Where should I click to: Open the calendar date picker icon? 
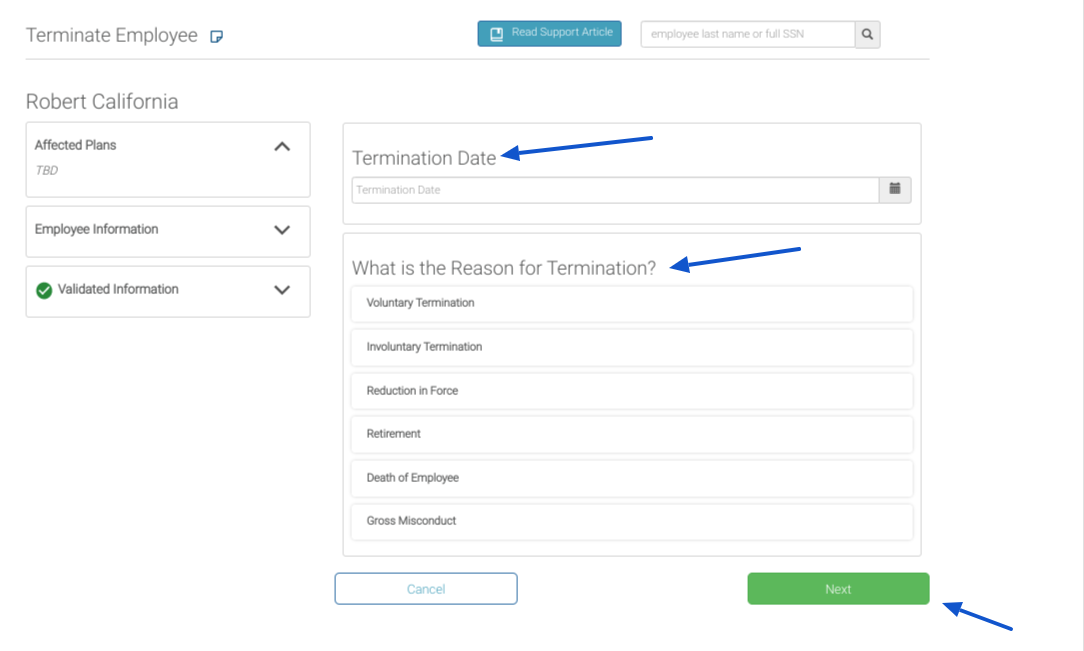pos(895,189)
